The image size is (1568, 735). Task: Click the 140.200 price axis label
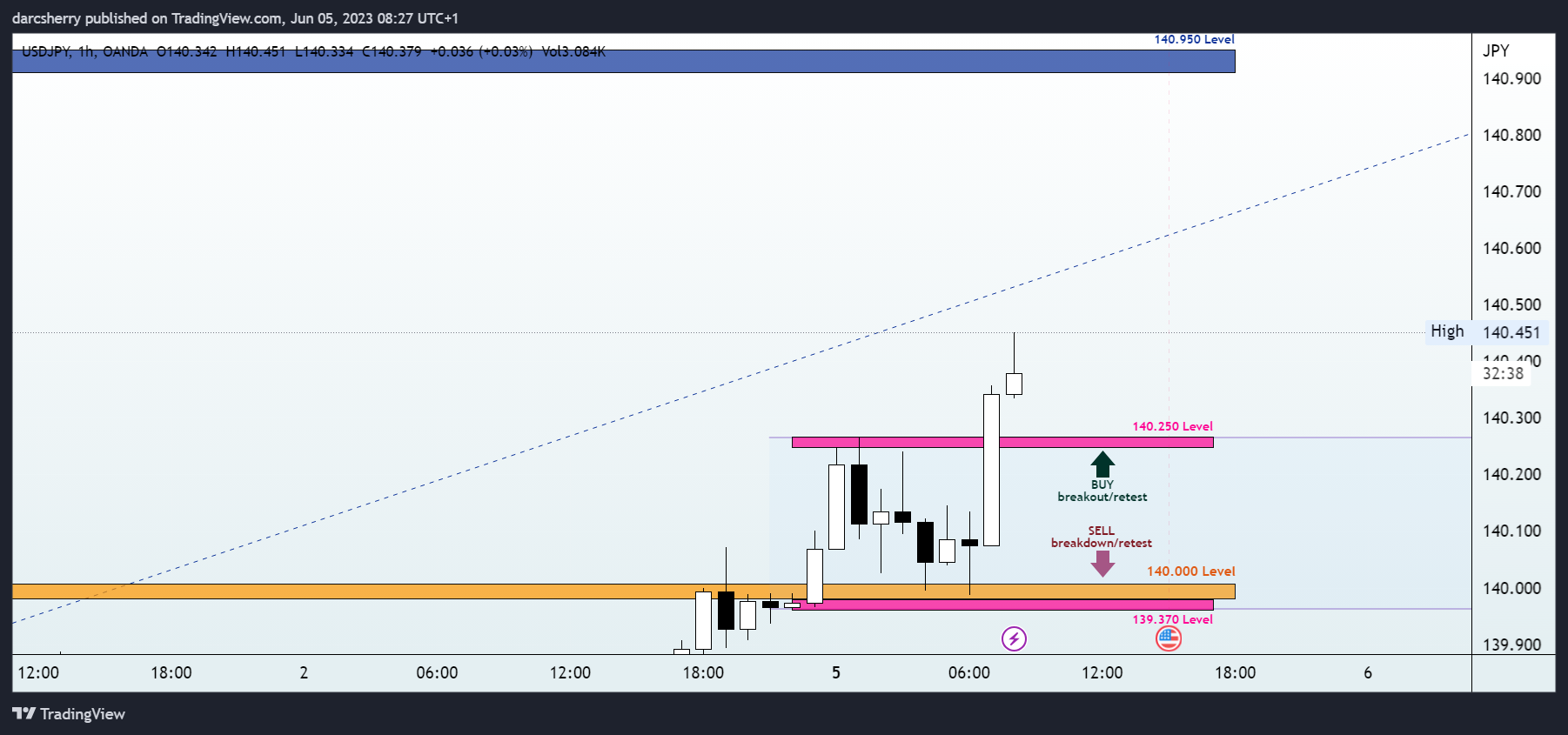coord(1511,474)
